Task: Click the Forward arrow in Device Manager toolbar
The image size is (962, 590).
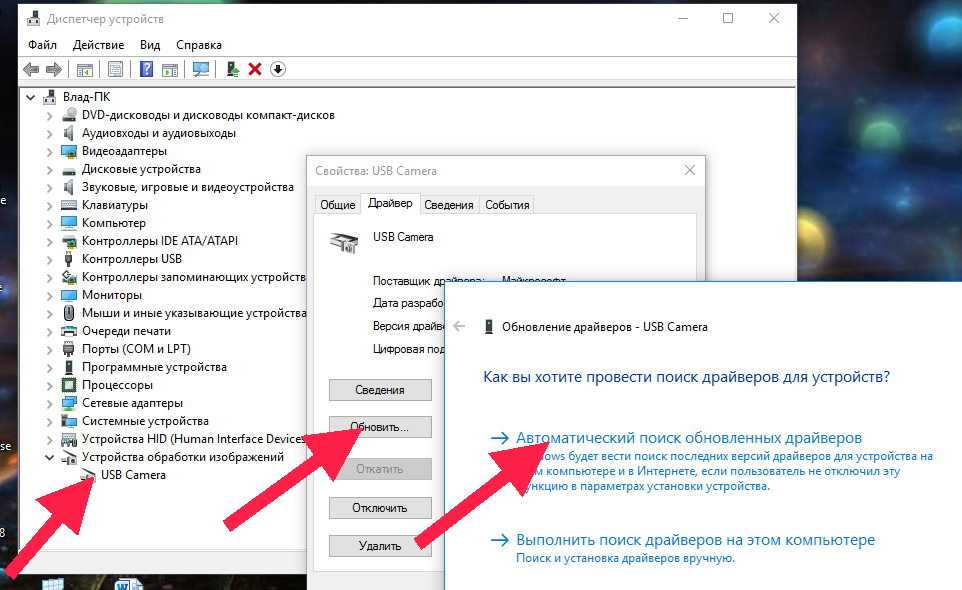Action: (54, 69)
